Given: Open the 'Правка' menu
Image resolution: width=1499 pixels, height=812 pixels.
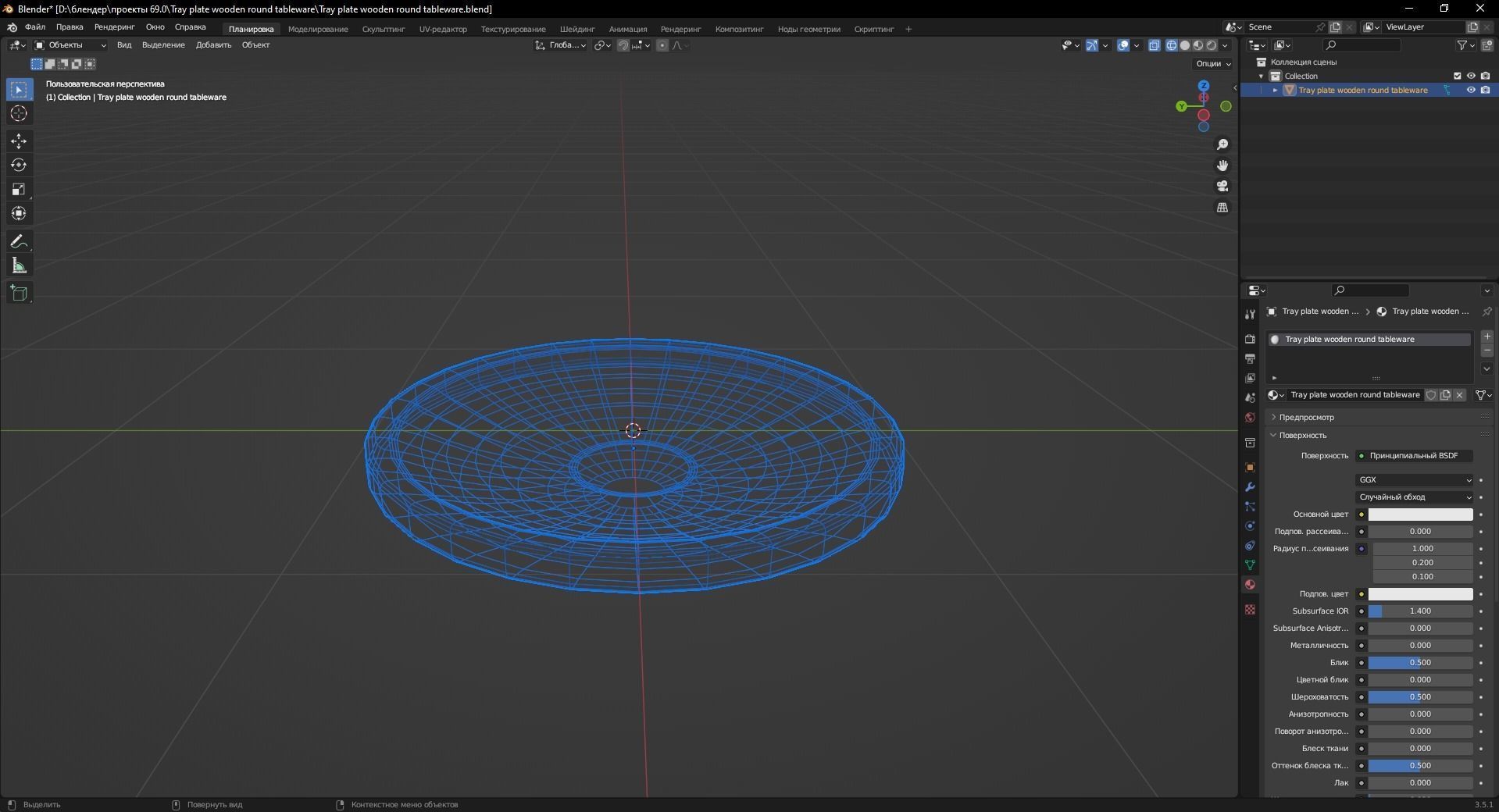Looking at the screenshot, I should (x=70, y=27).
